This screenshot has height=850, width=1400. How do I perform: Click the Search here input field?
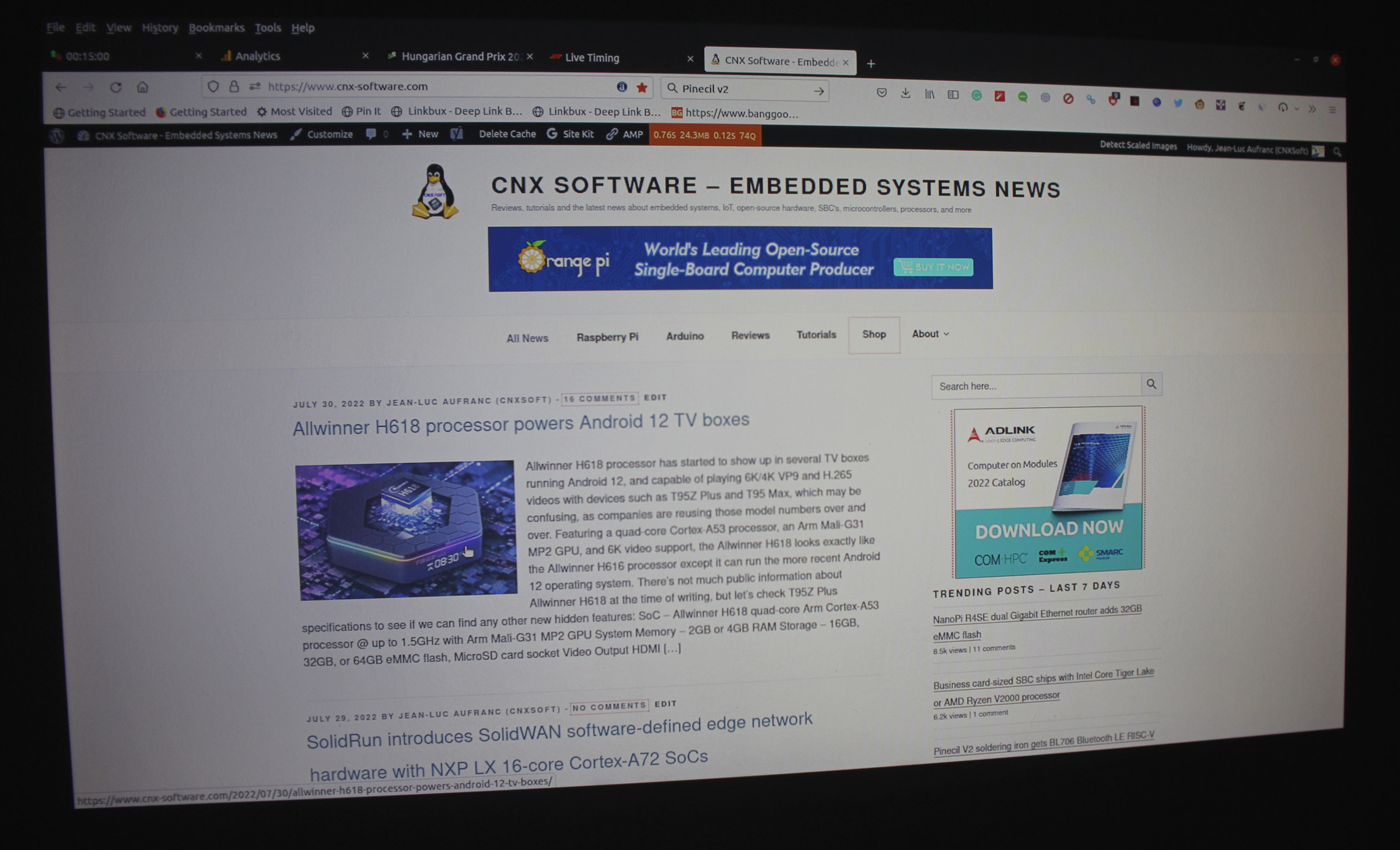[x=1036, y=386]
